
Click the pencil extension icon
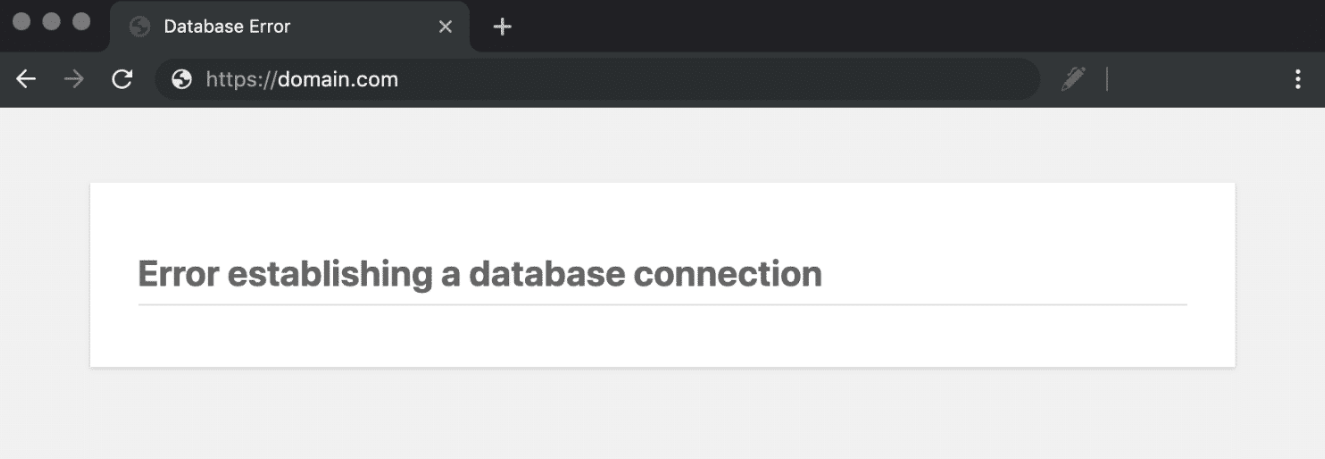pos(1073,79)
